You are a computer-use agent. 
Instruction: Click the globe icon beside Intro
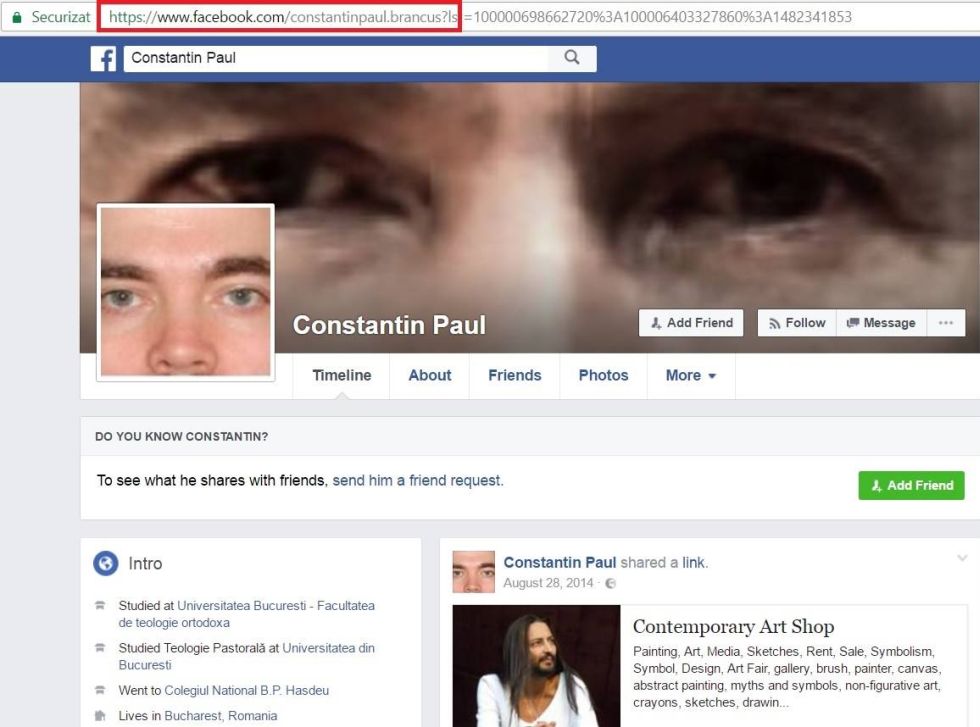[106, 563]
